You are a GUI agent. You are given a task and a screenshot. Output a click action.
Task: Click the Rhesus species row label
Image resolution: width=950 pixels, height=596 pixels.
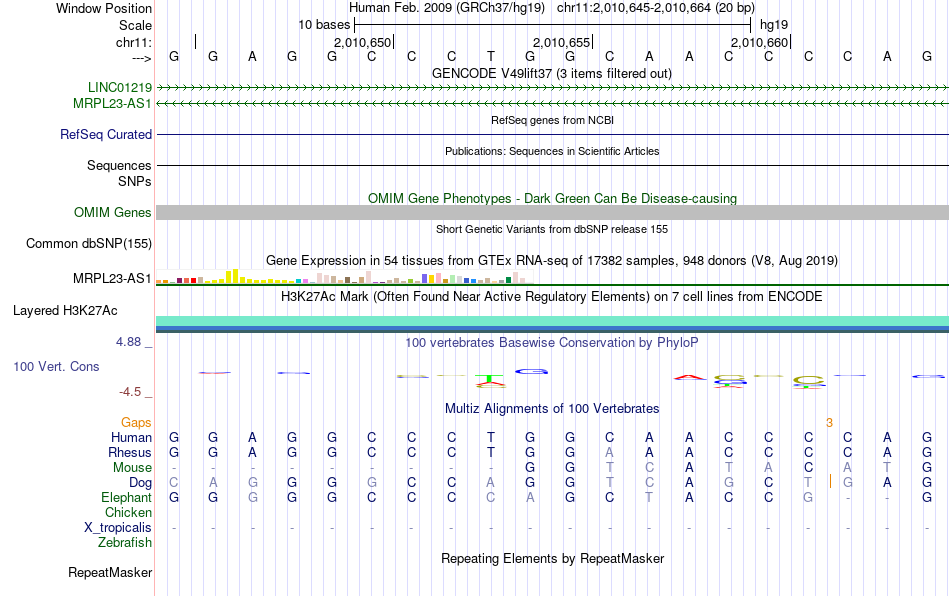point(130,452)
